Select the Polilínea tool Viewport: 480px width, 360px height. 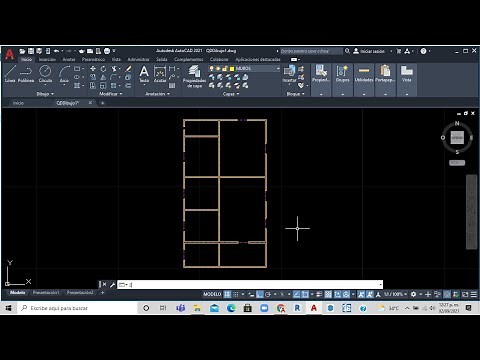[x=26, y=74]
